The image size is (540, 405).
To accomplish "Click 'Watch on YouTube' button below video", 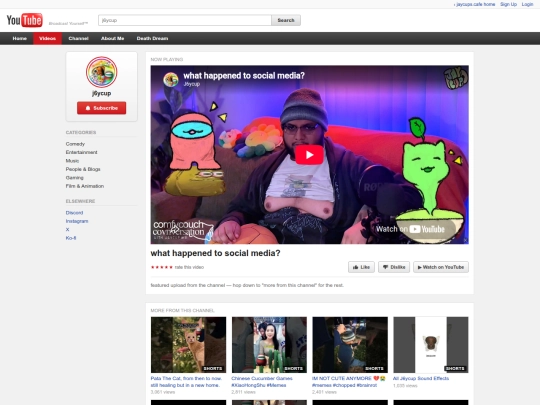I will pyautogui.click(x=441, y=267).
